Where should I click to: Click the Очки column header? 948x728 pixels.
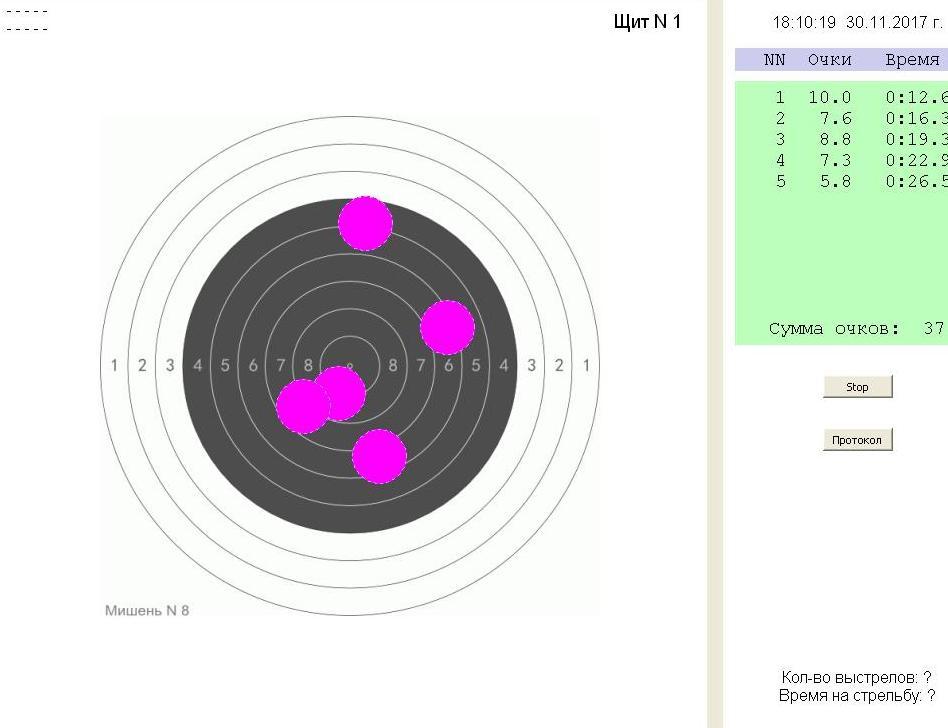(829, 60)
